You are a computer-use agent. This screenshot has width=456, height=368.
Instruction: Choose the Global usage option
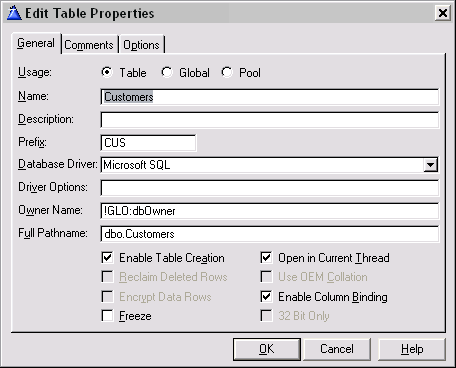[x=167, y=72]
